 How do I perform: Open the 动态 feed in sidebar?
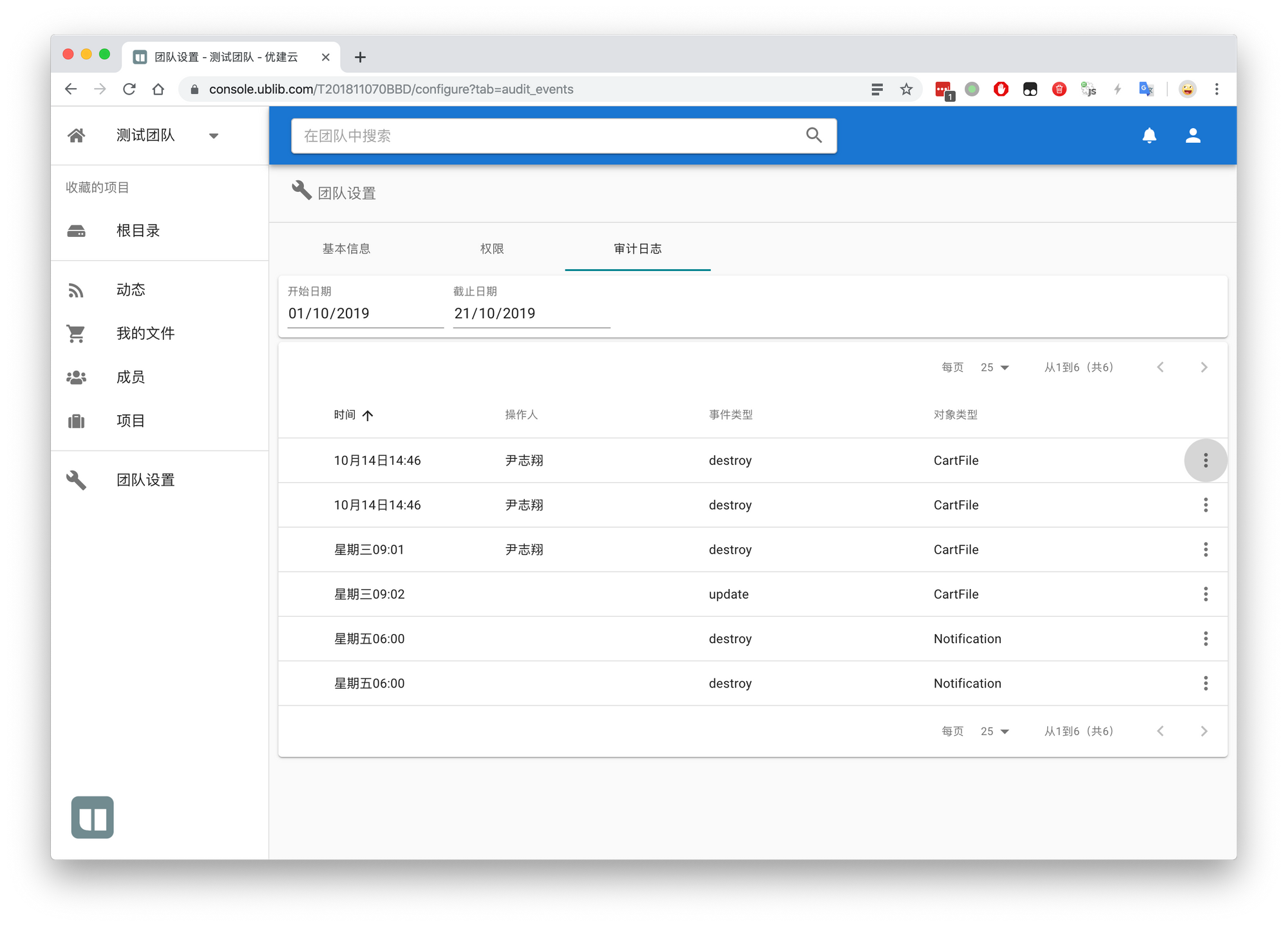(x=131, y=290)
